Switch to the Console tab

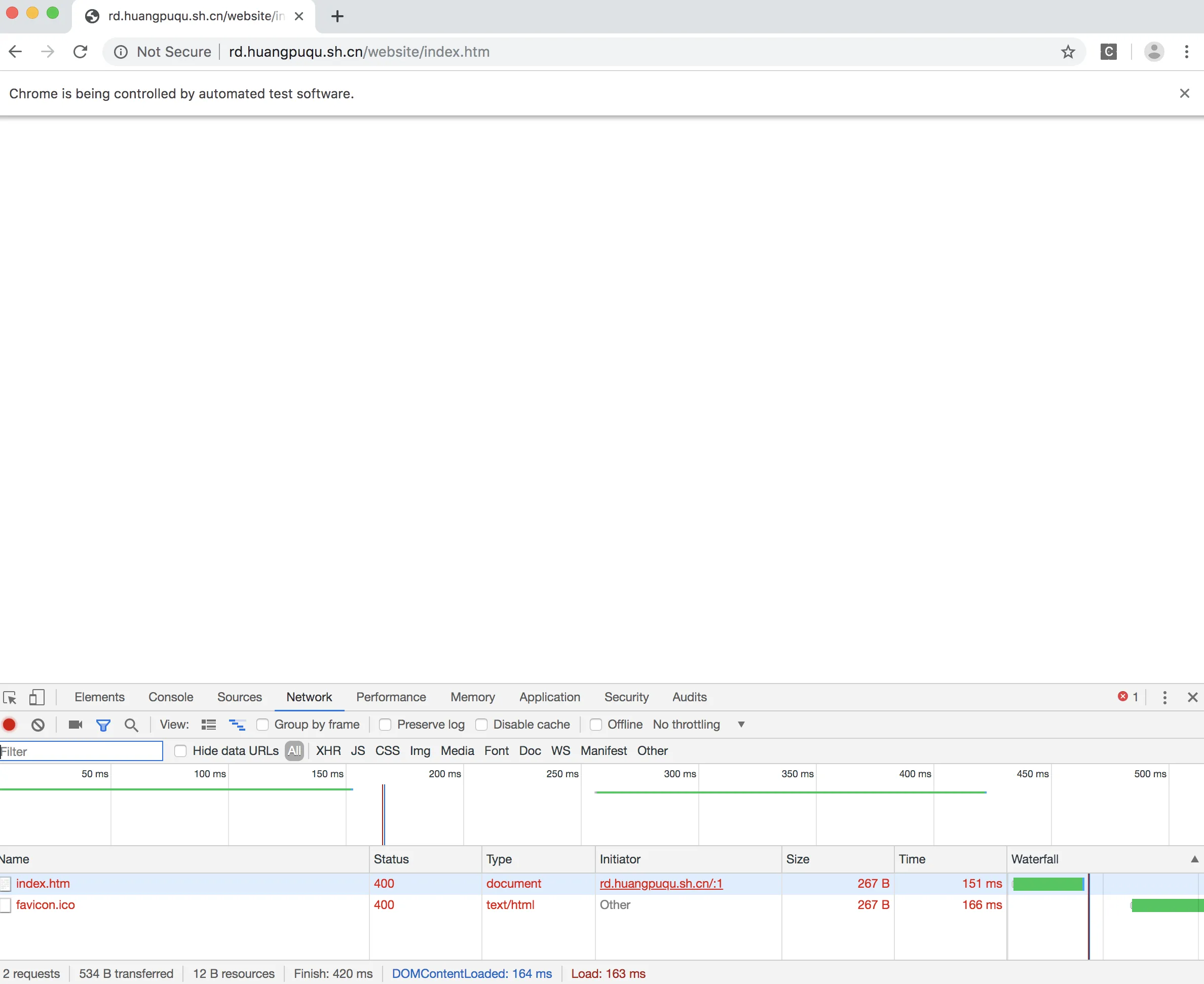[171, 697]
